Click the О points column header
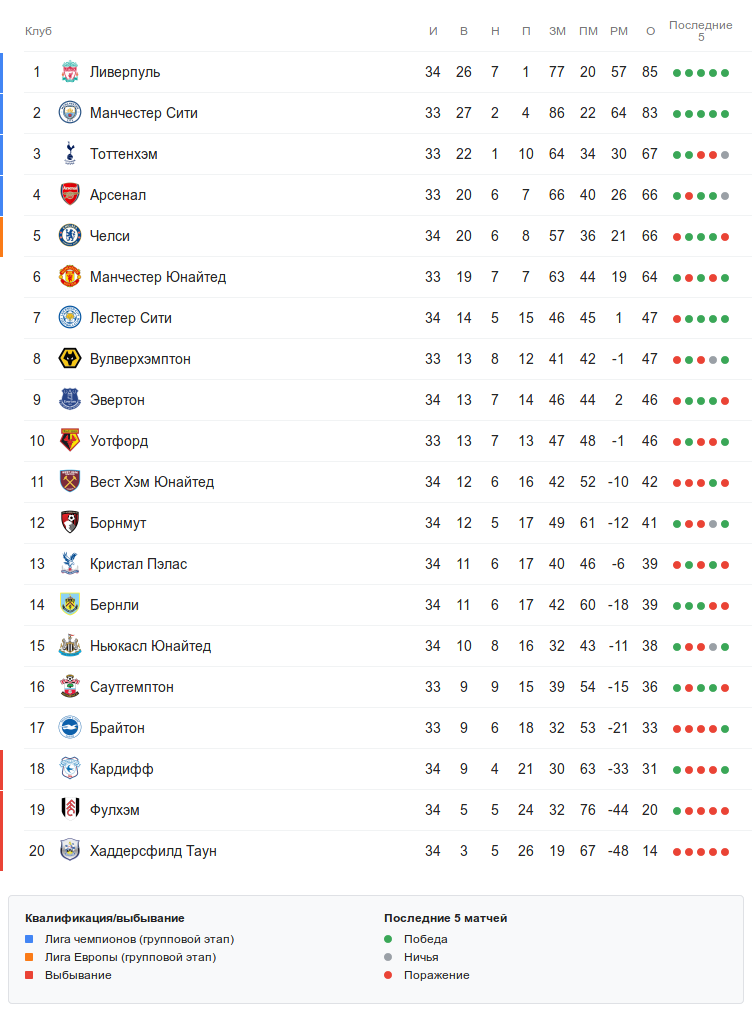Image resolution: width=752 pixels, height=1012 pixels. 650,31
